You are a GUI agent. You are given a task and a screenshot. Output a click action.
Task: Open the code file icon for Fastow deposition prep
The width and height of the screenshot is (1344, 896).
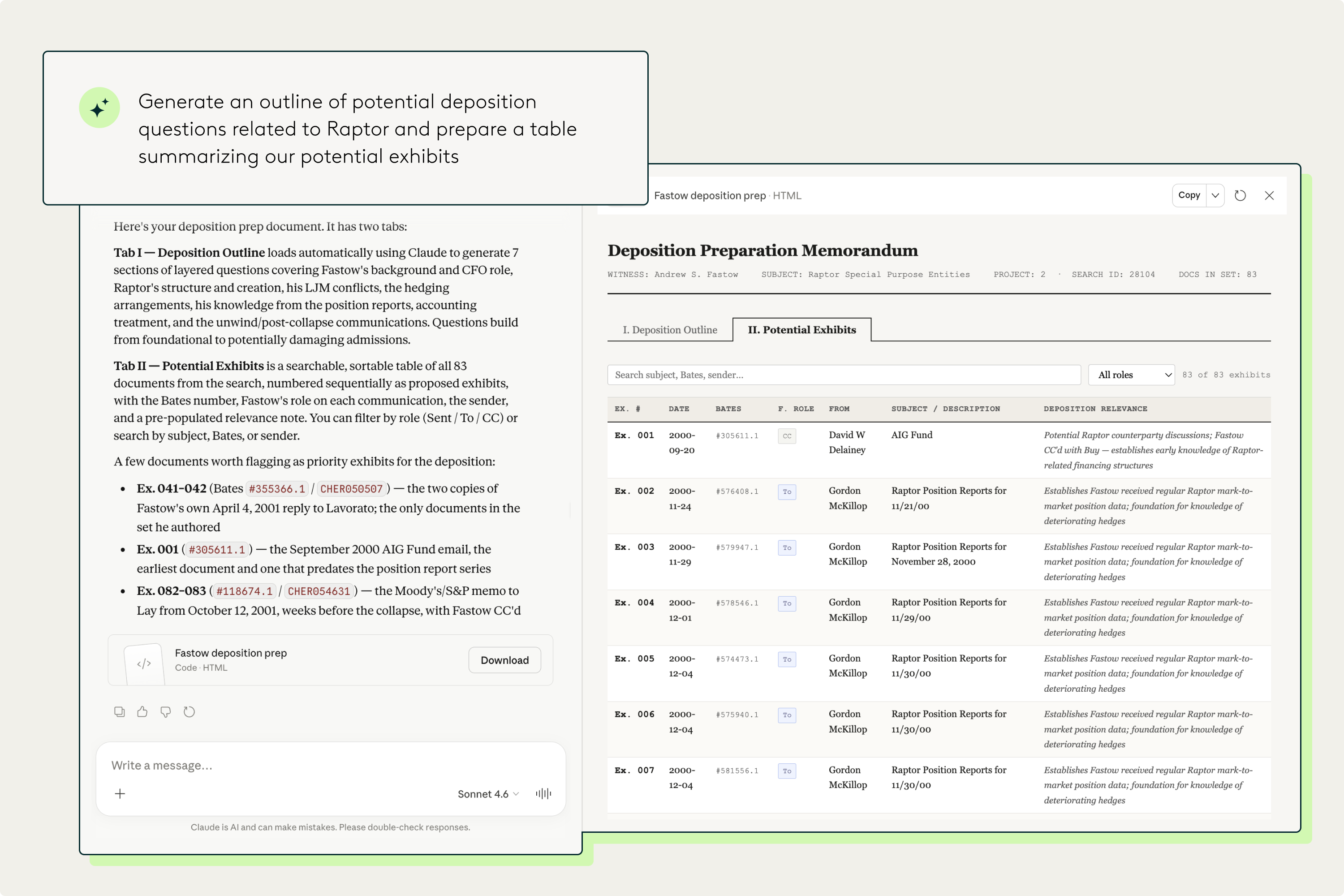(x=144, y=663)
